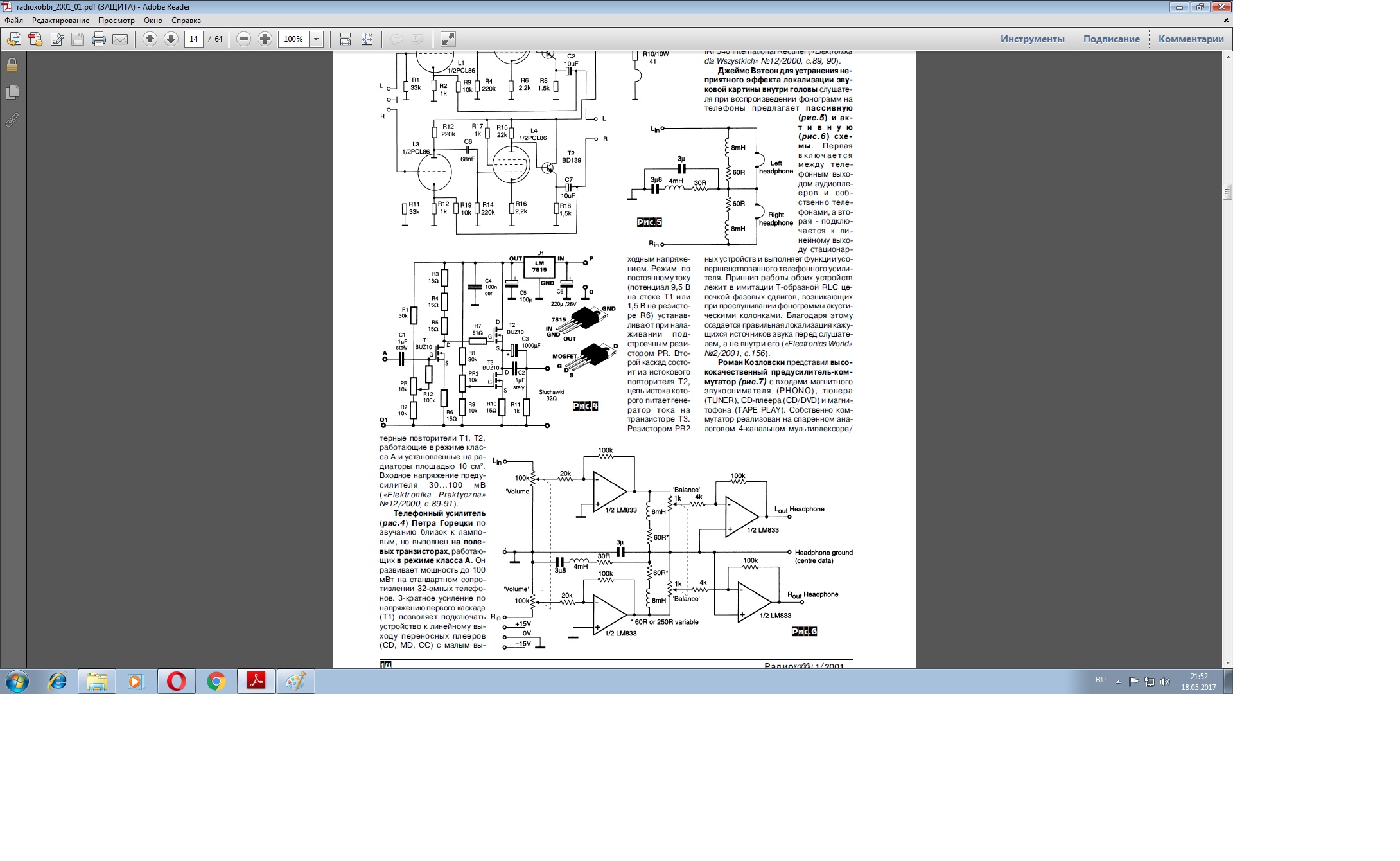The height and width of the screenshot is (861, 1400).
Task: Expand hidden system tray icons arrow
Action: coord(1118,682)
